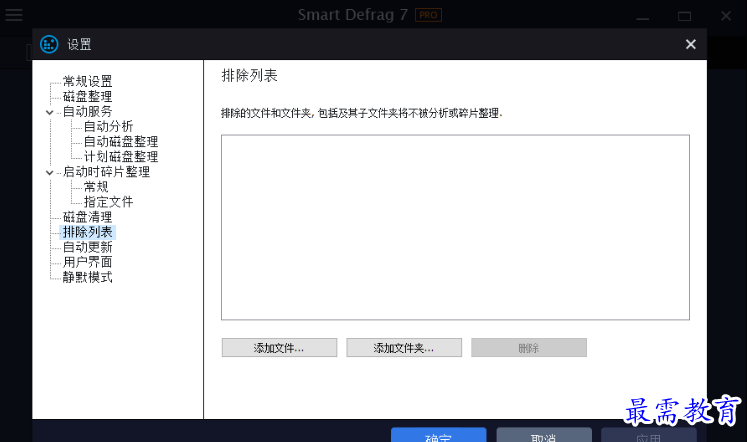This screenshot has width=747, height=442.
Task: Open 常规 under 启动时碎片整理
Action: coord(96,187)
